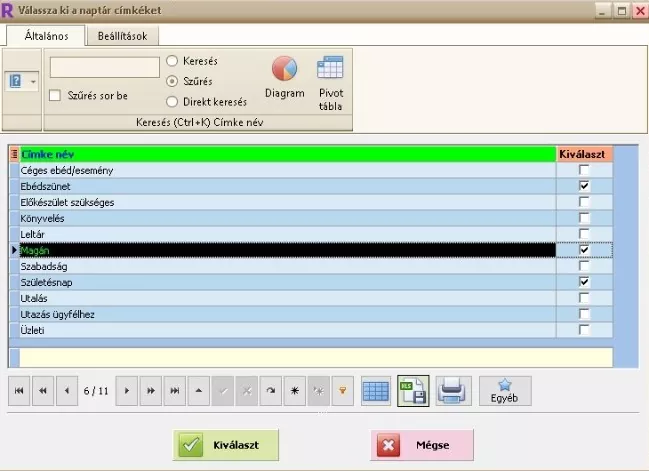Click the grid view icon in bottom toolbar
Screen dimensions: 649x471
tap(375, 391)
